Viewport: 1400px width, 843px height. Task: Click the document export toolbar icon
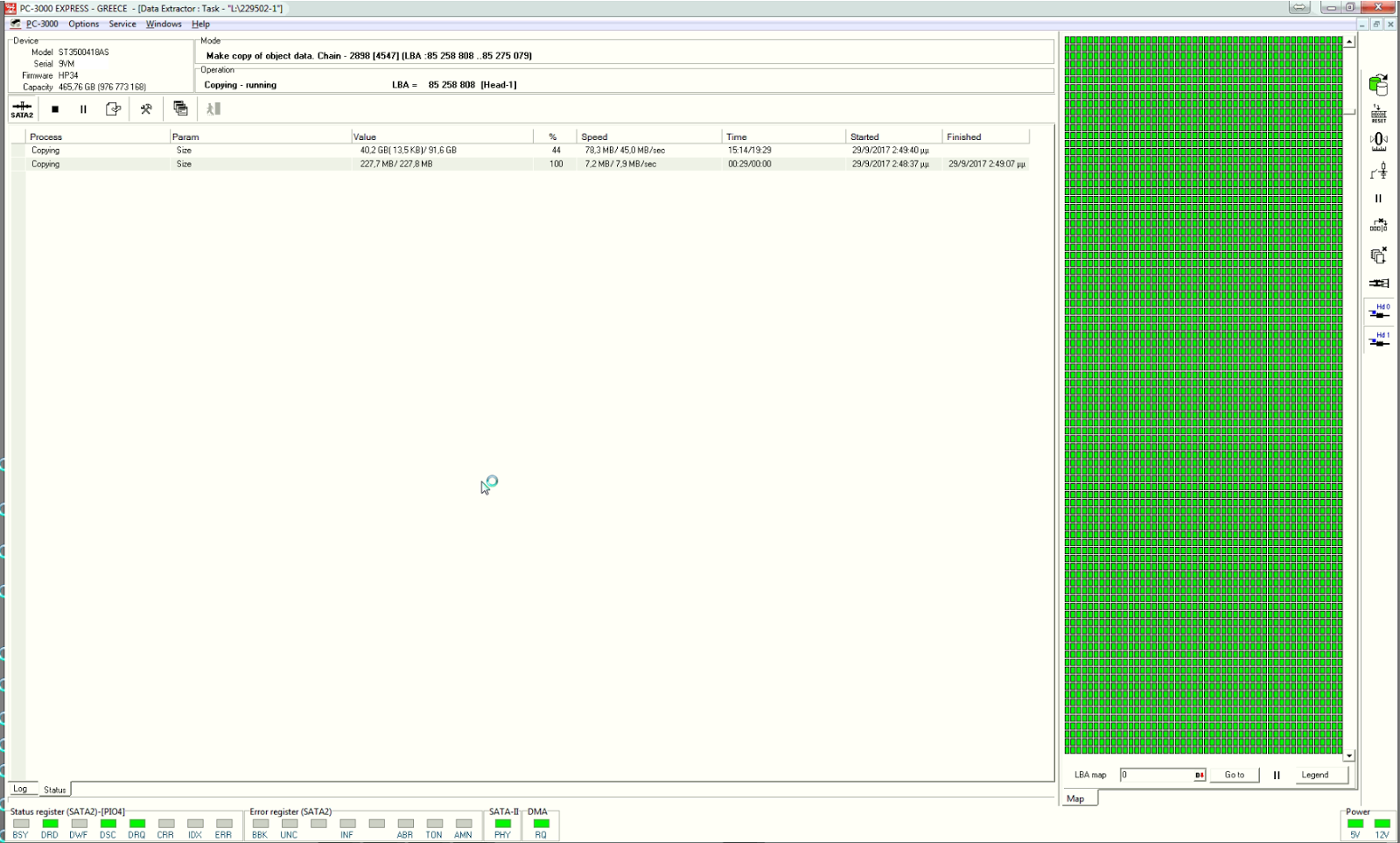pos(113,109)
